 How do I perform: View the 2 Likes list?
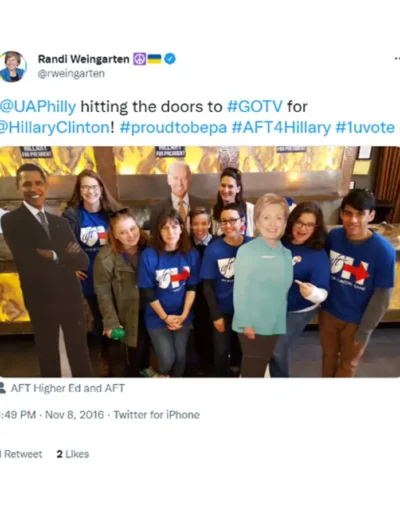(73, 454)
